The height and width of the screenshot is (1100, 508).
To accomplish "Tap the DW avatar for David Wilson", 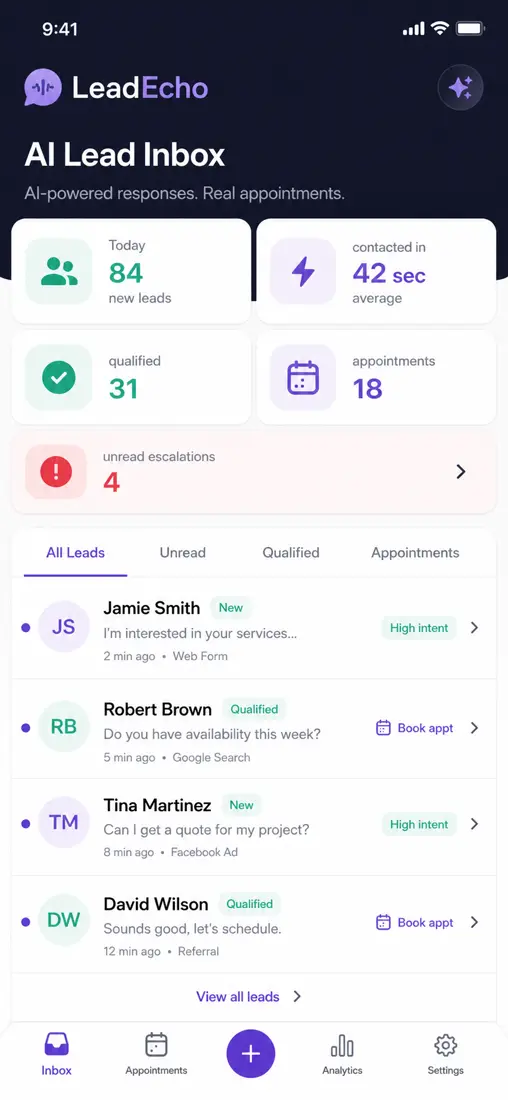I will (64, 920).
